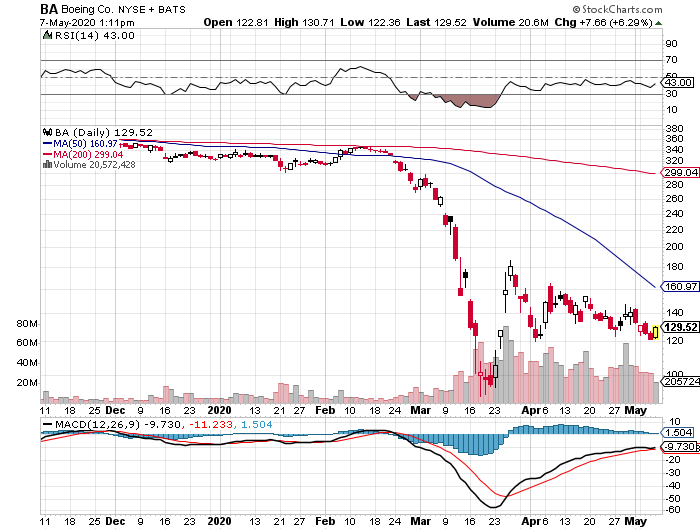Click the volume bar icon in legend

[x=46, y=164]
